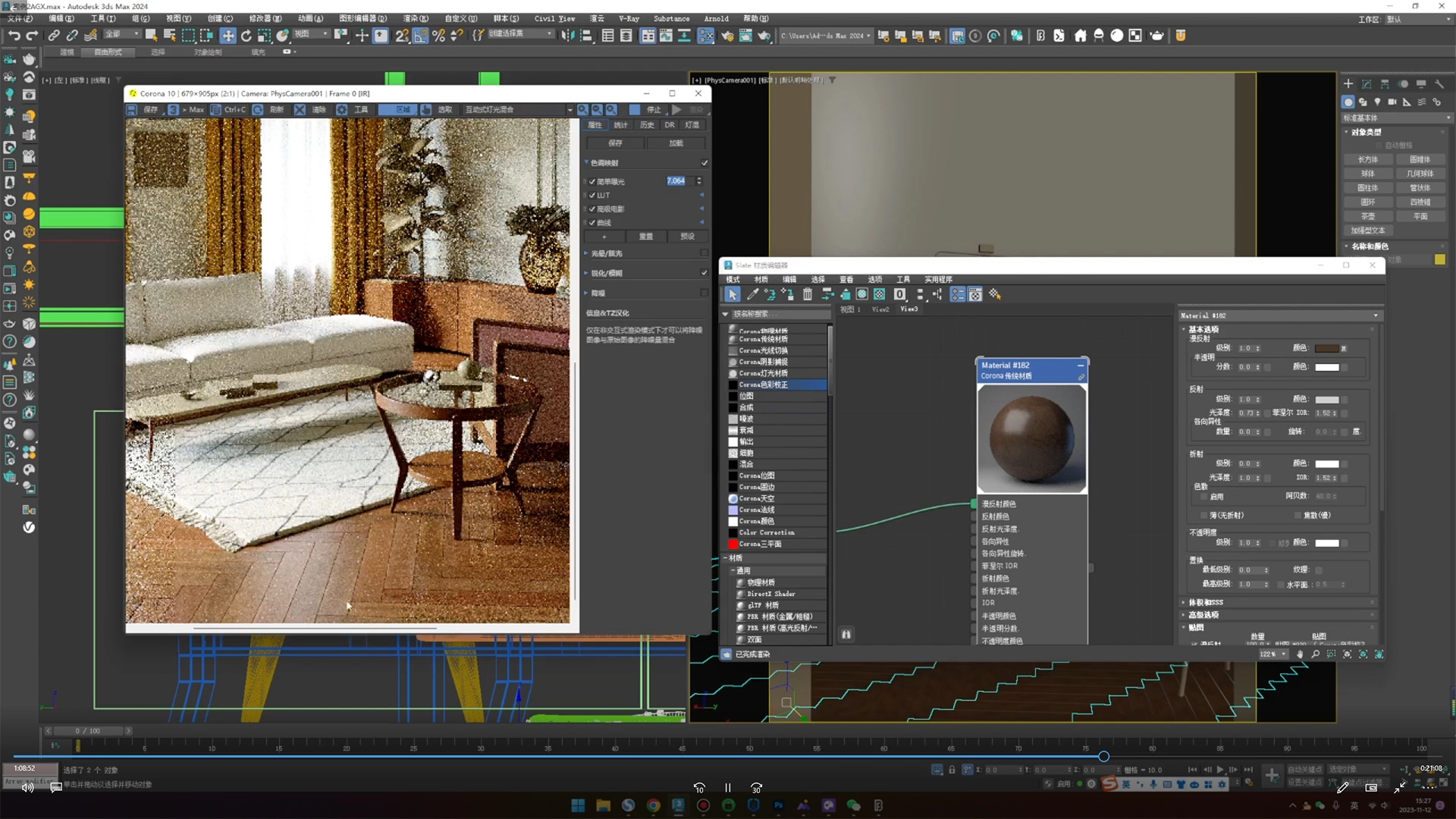1456x819 pixels.
Task: Open the 互动式灯光混合 dropdown in frame buffer
Action: [x=570, y=109]
